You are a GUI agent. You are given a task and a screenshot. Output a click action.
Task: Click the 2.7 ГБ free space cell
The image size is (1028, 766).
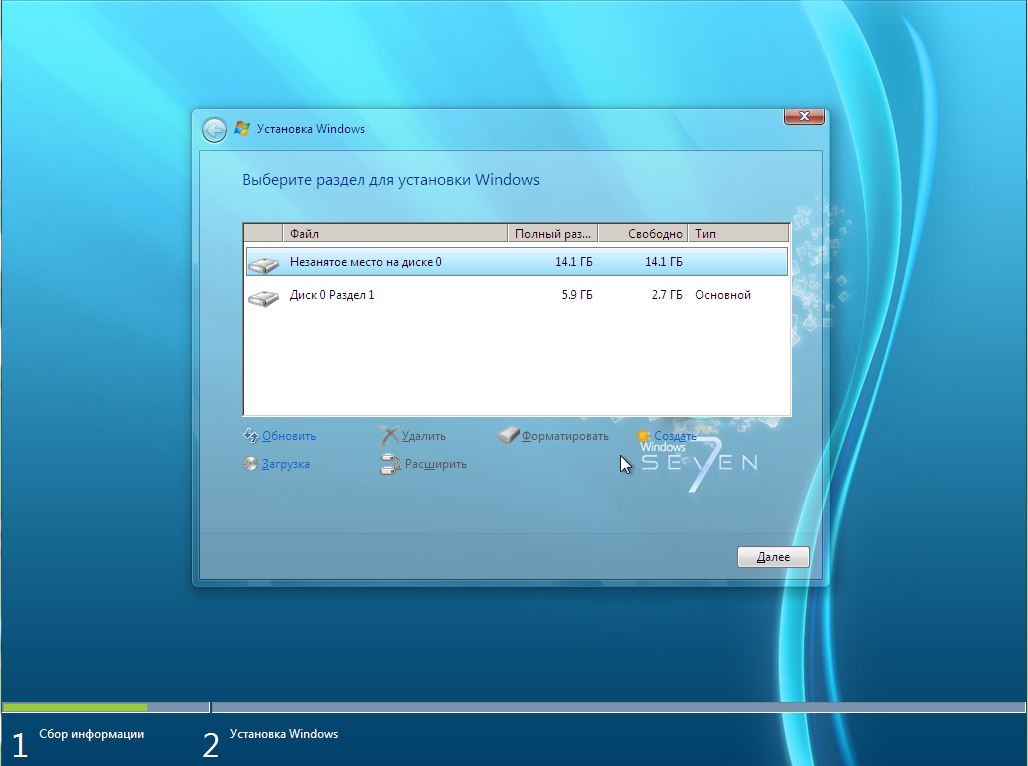tap(667, 295)
